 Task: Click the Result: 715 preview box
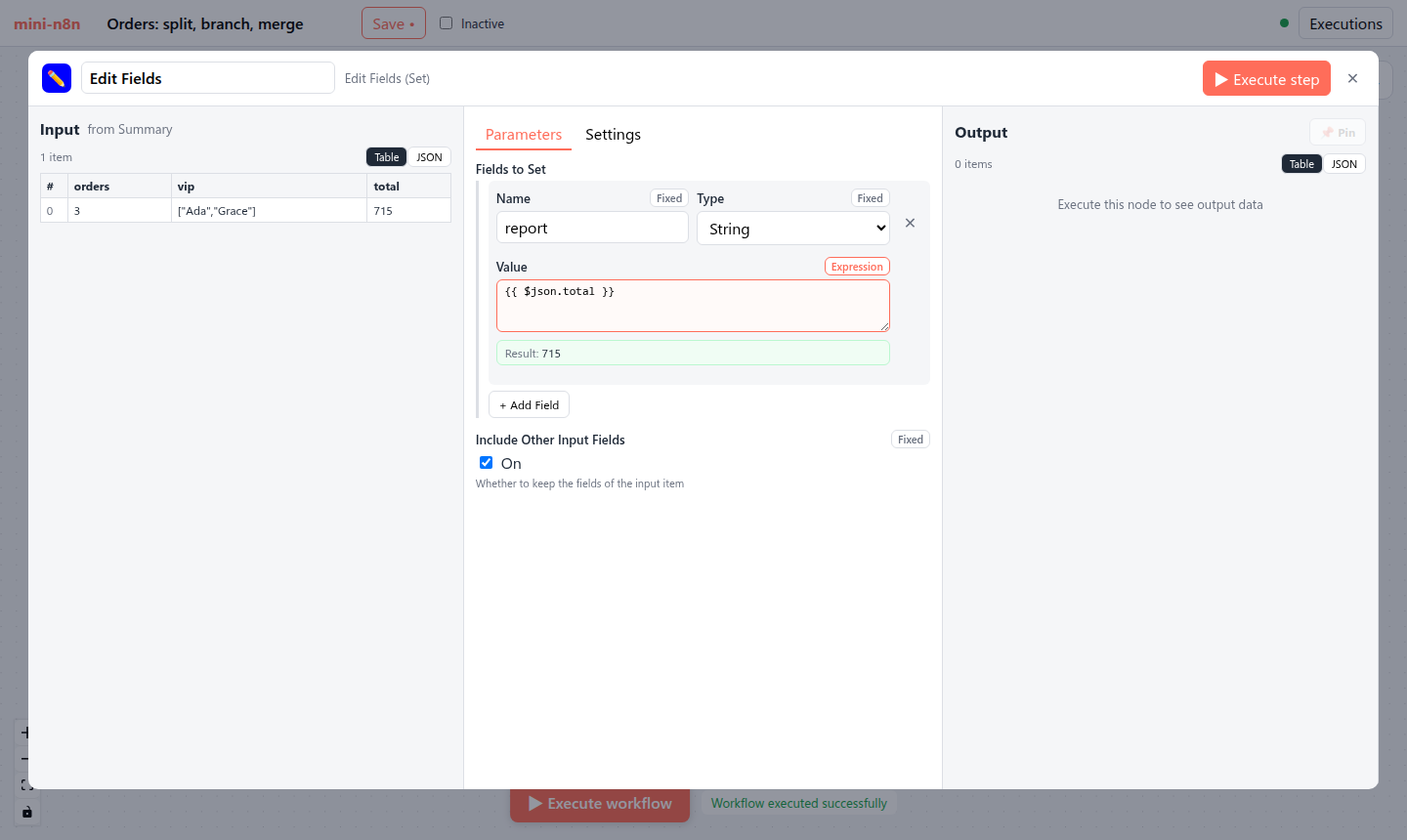[x=693, y=353]
